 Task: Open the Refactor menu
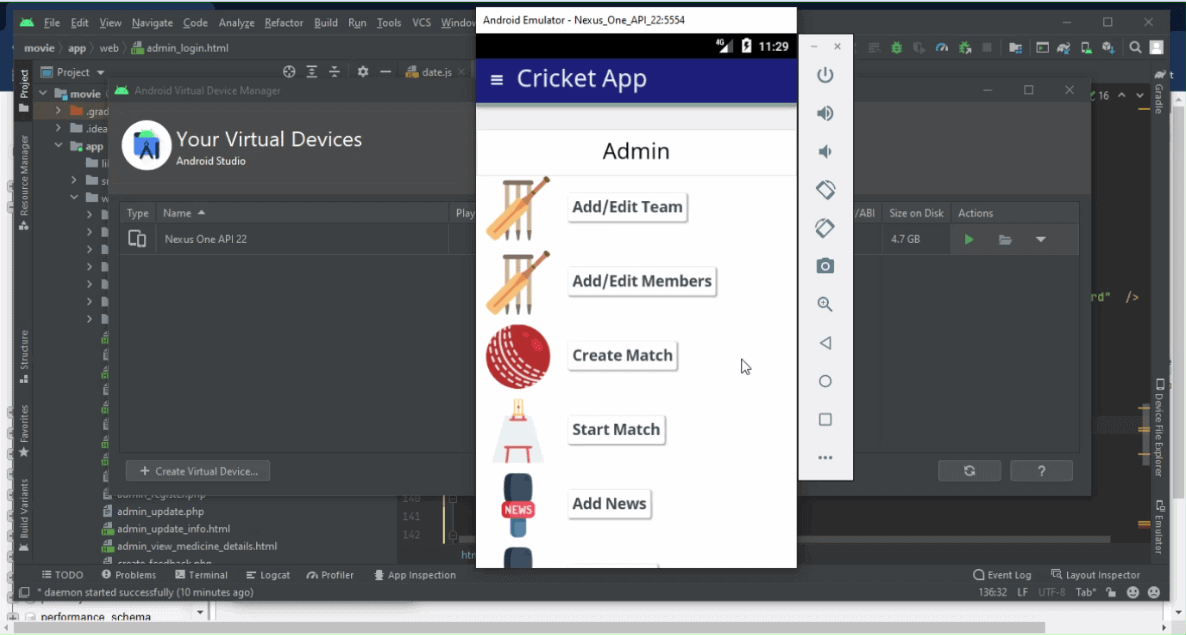[x=284, y=22]
